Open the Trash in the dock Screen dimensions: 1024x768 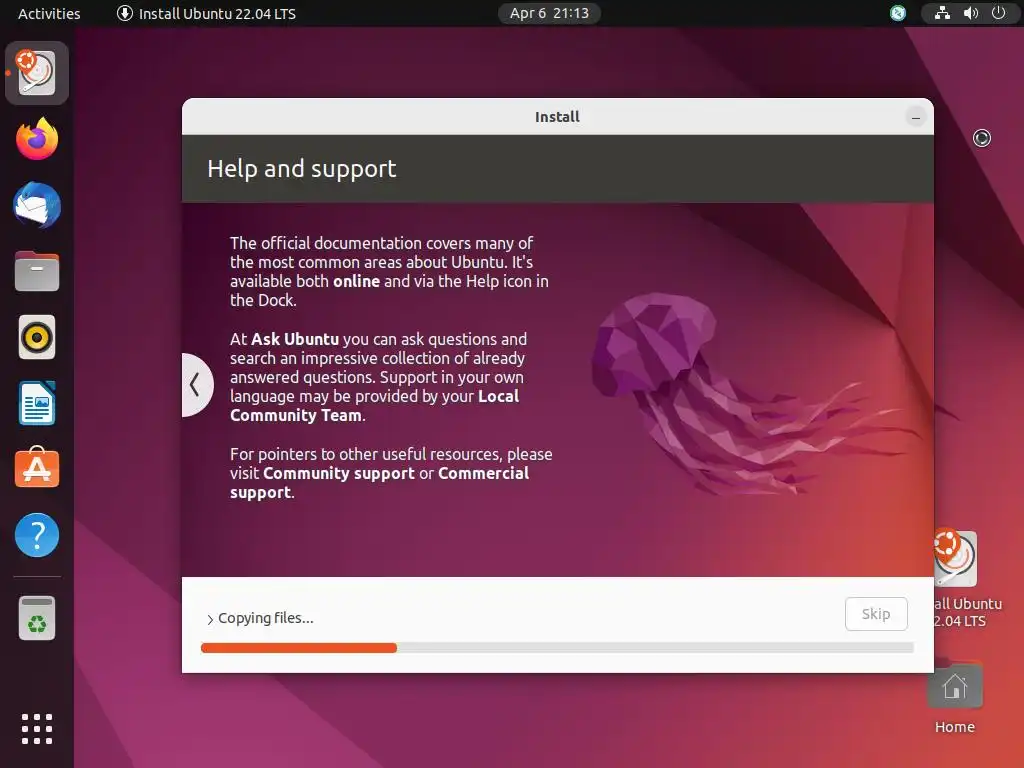pyautogui.click(x=37, y=618)
